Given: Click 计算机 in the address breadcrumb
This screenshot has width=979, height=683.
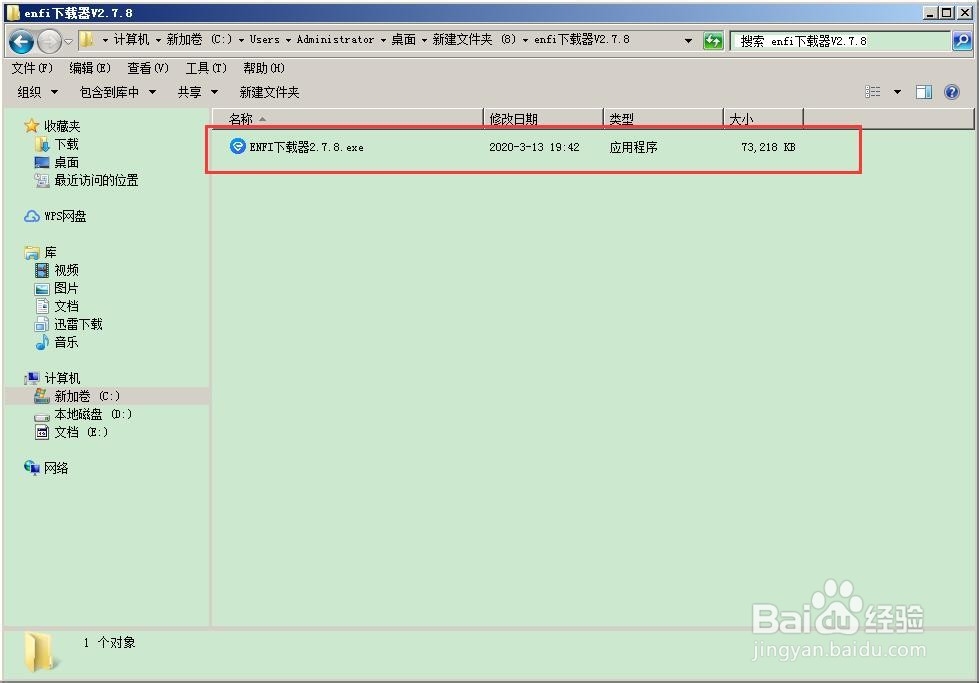Looking at the screenshot, I should 131,39.
